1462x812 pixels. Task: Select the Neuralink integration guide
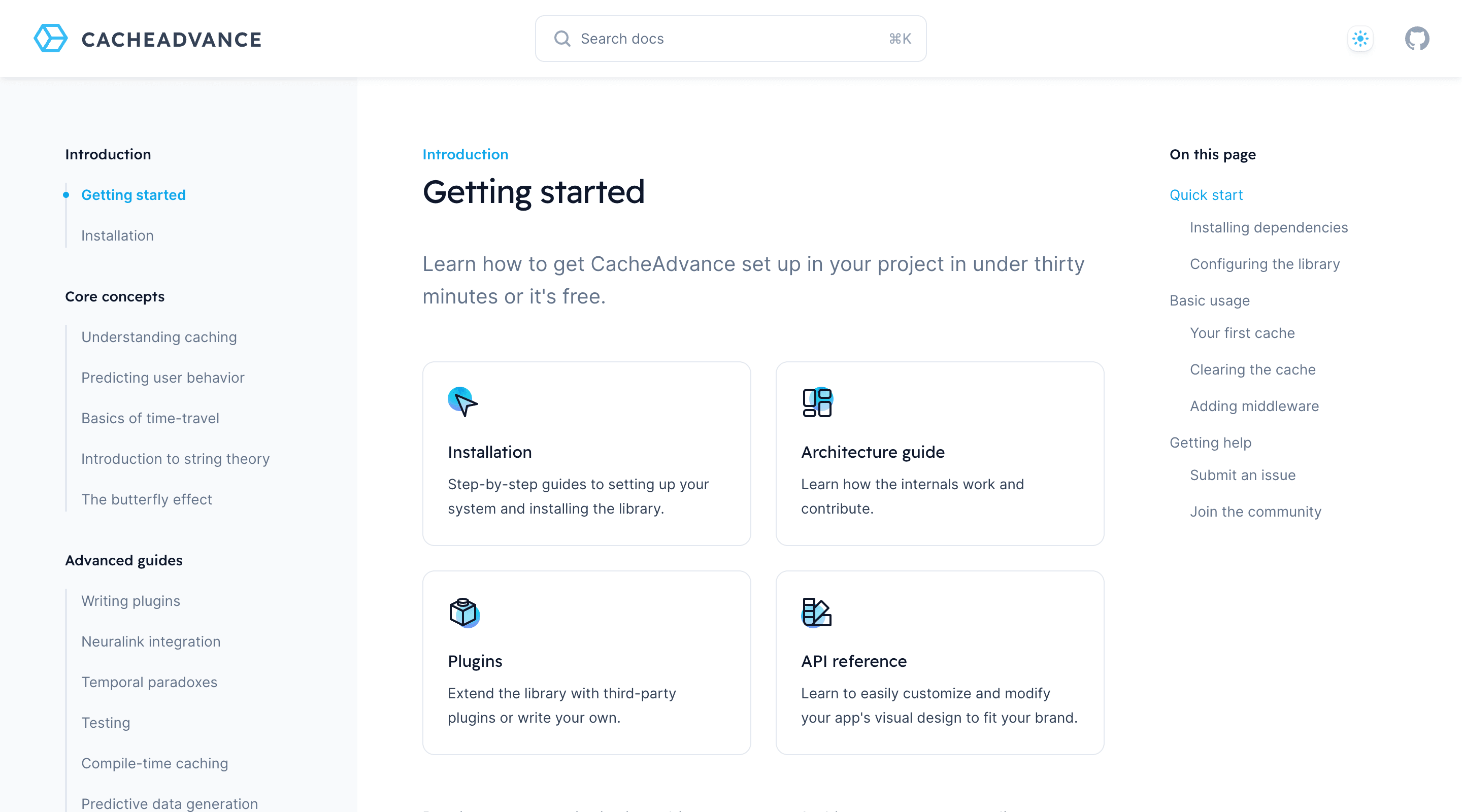(x=151, y=641)
